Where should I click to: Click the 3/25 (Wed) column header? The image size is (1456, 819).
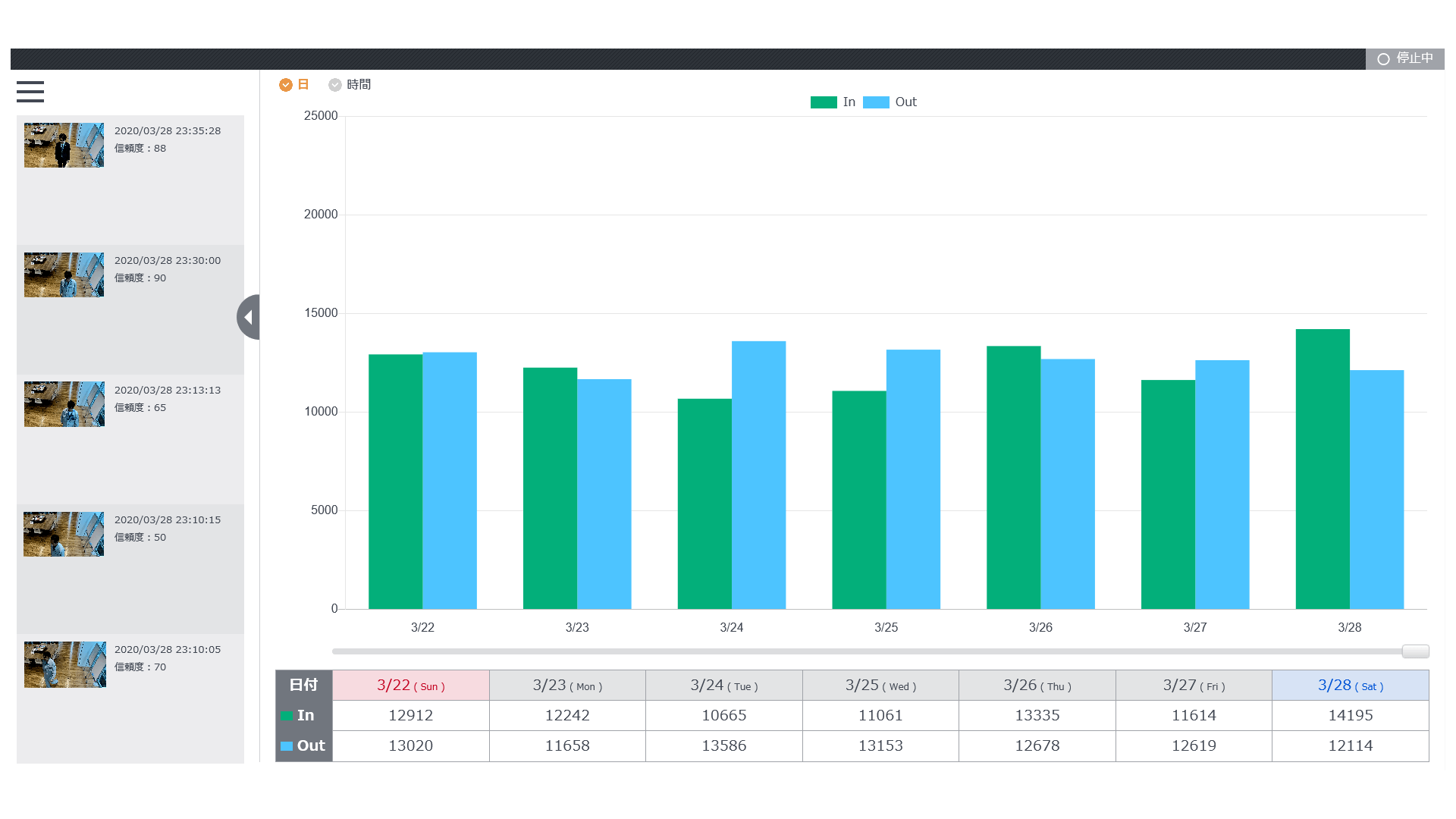coord(880,686)
